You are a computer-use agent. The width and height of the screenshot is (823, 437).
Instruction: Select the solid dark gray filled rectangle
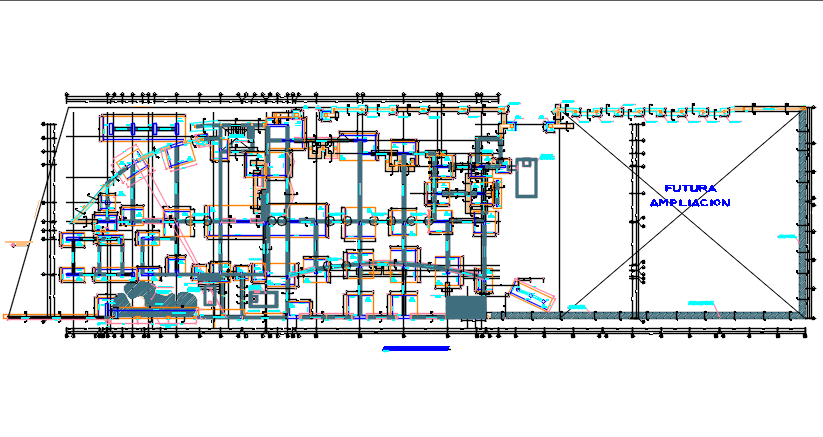462,308
